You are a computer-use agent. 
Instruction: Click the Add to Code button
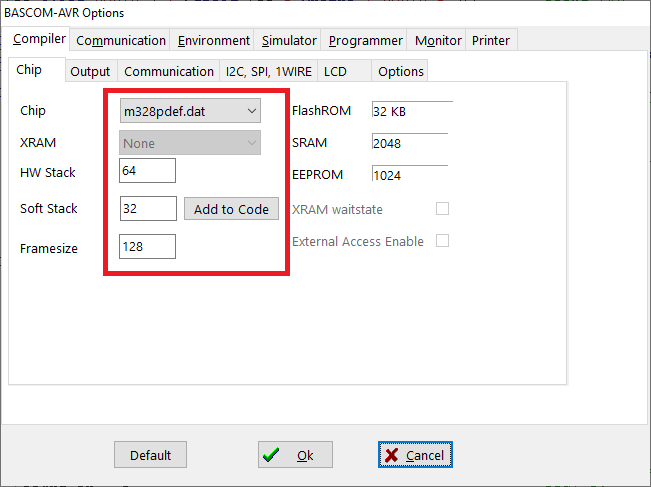click(231, 209)
